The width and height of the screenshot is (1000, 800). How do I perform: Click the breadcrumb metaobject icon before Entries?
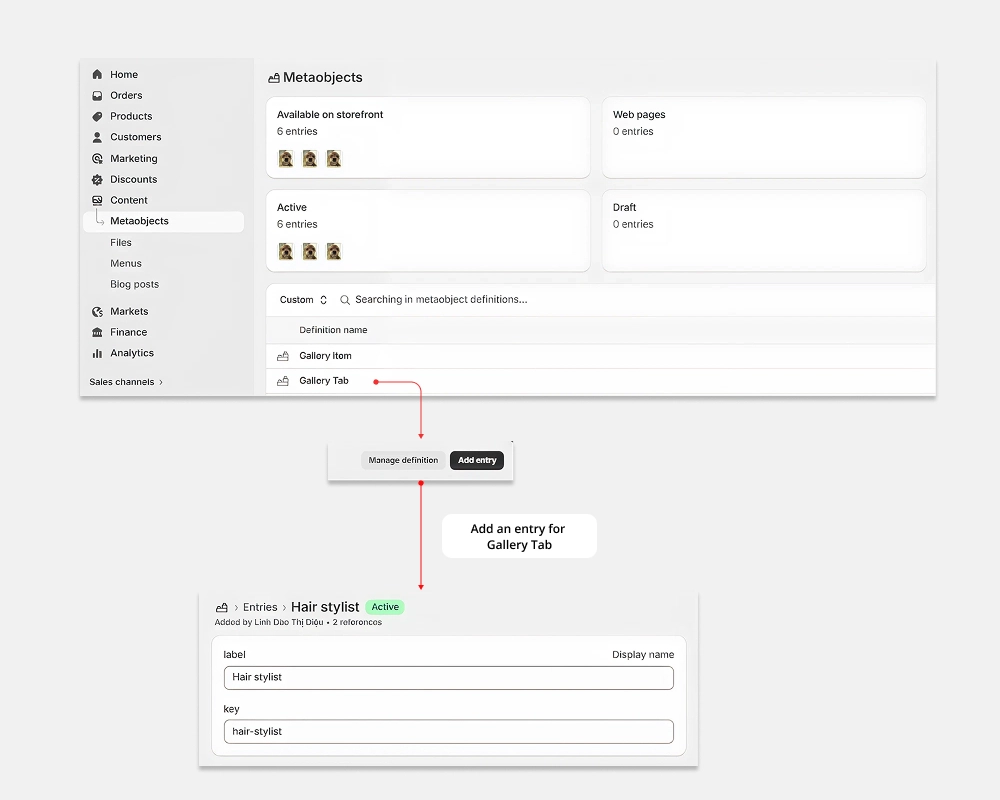click(x=222, y=607)
